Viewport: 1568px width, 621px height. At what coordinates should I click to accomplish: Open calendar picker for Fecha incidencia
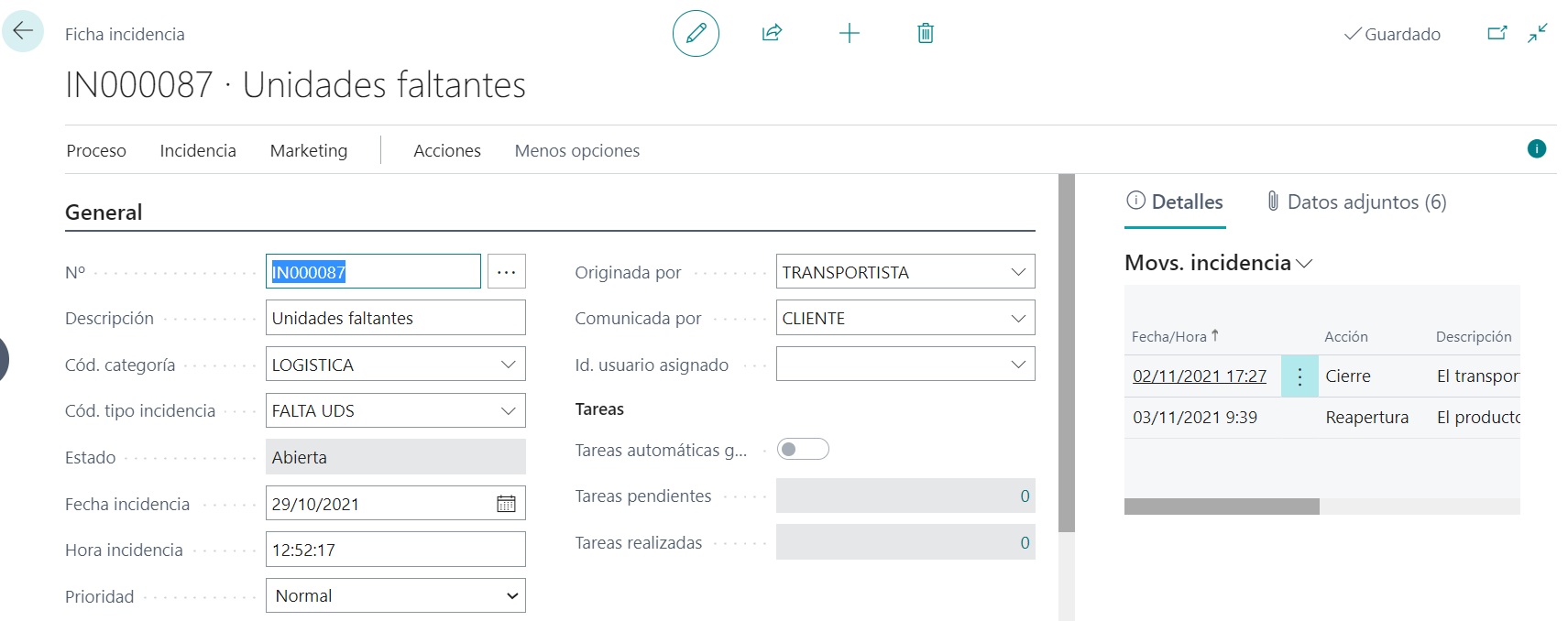(506, 504)
